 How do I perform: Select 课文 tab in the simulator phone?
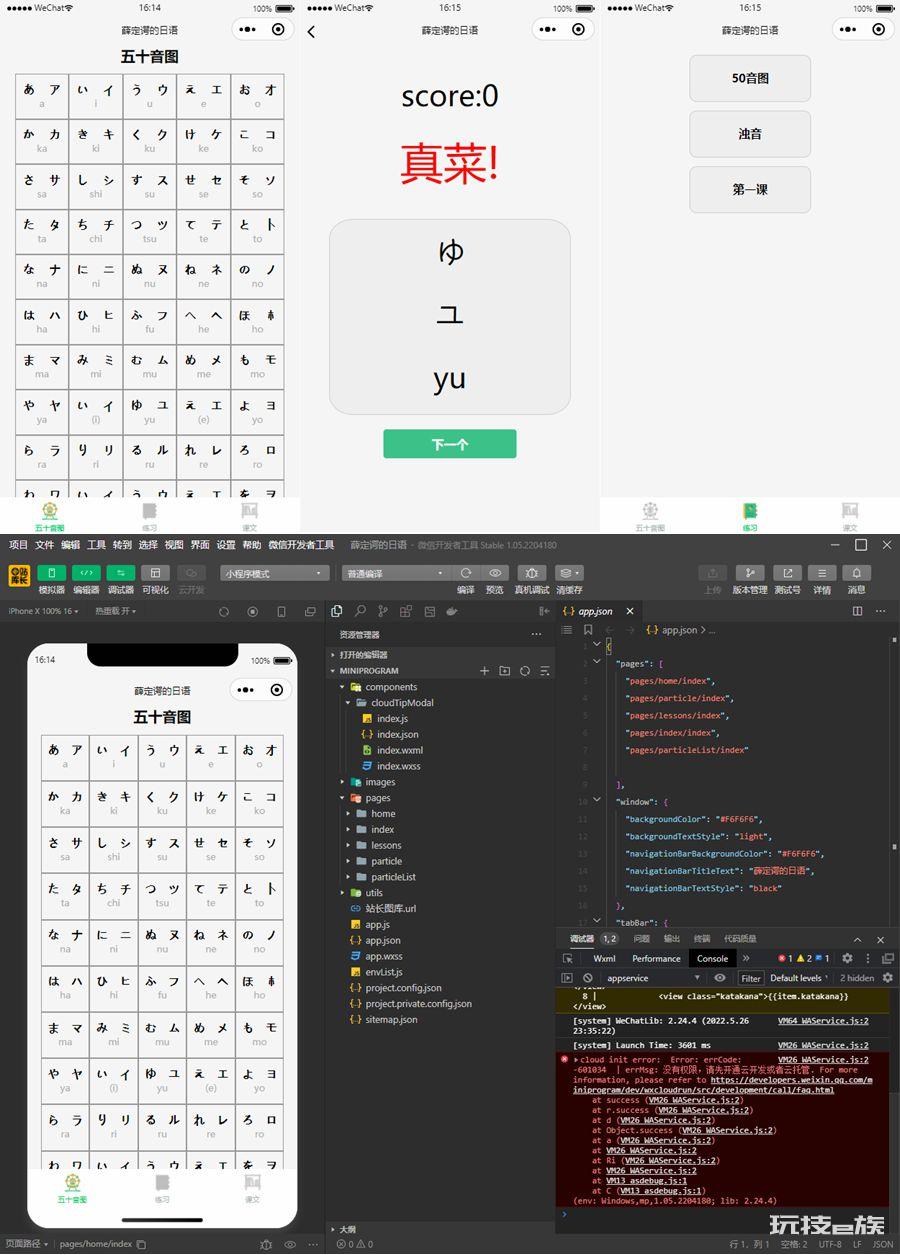click(252, 1188)
